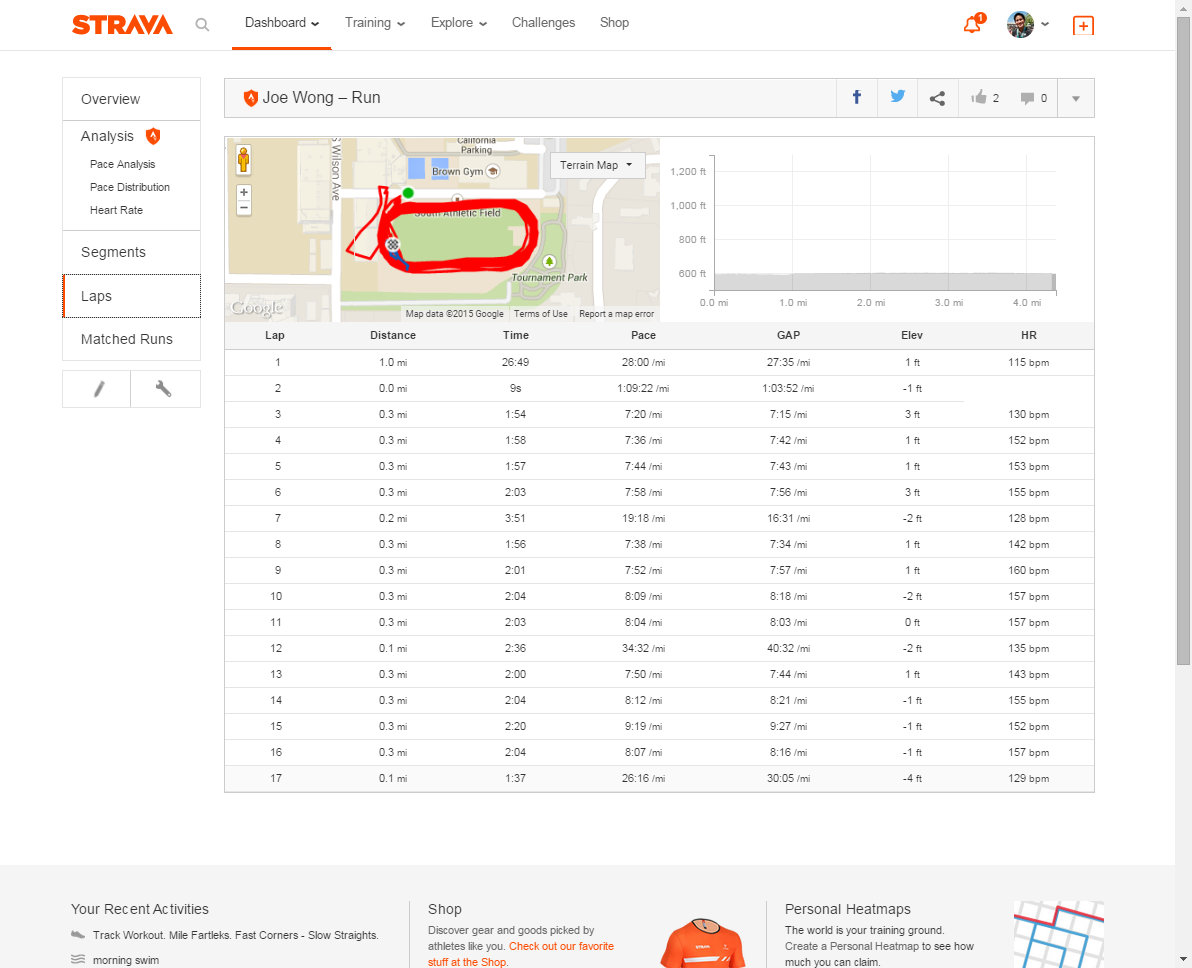Click the pencil edit icon
The width and height of the screenshot is (1192, 968).
coord(97,389)
